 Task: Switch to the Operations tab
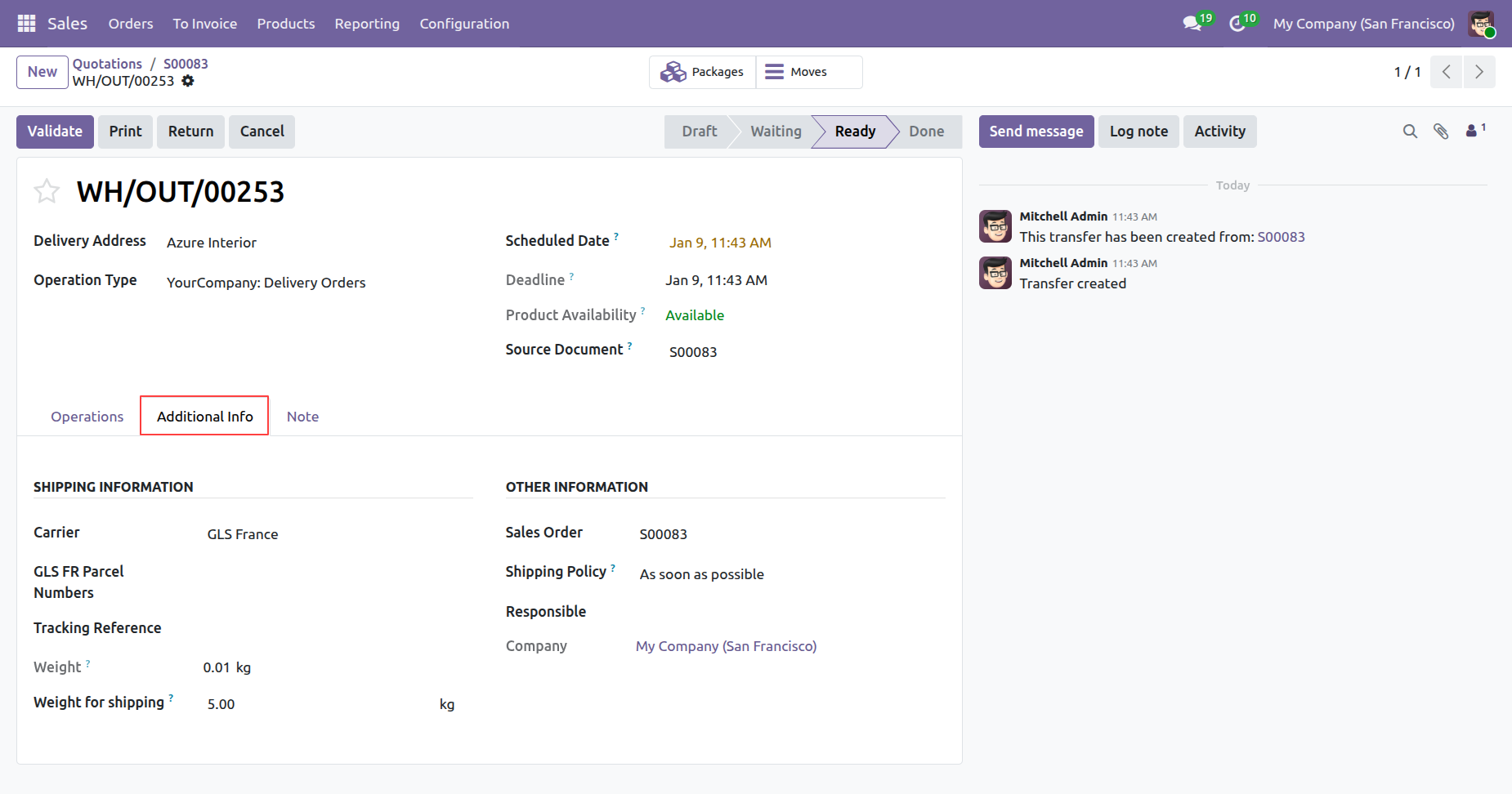(x=87, y=417)
